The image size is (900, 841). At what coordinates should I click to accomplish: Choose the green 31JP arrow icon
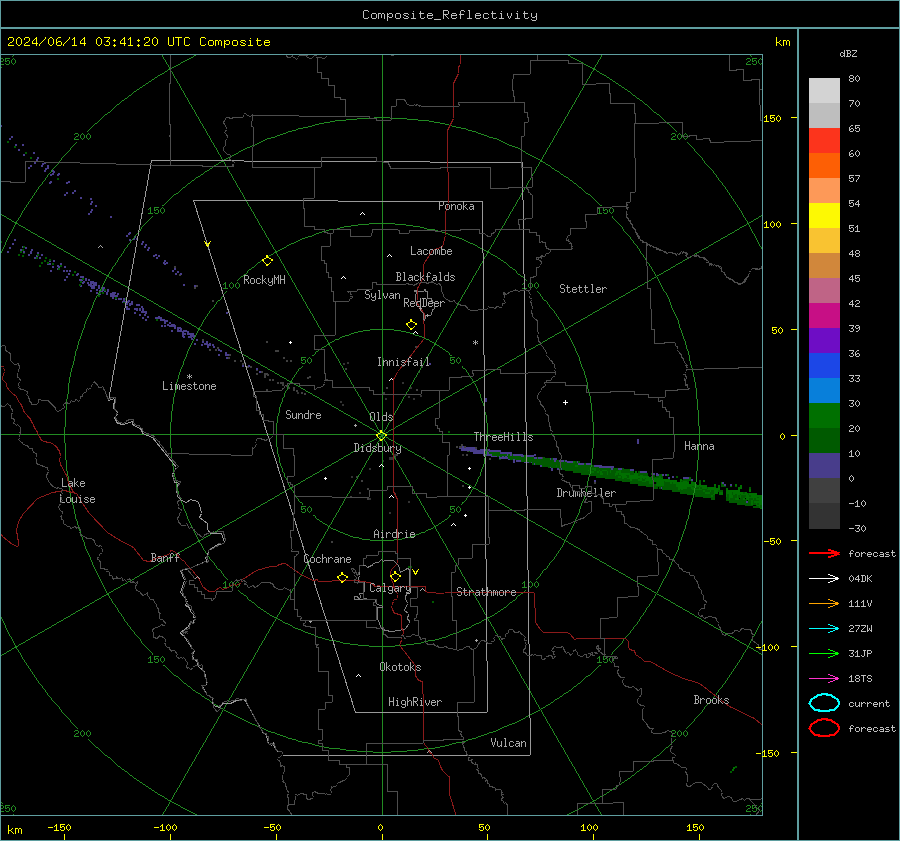(824, 653)
